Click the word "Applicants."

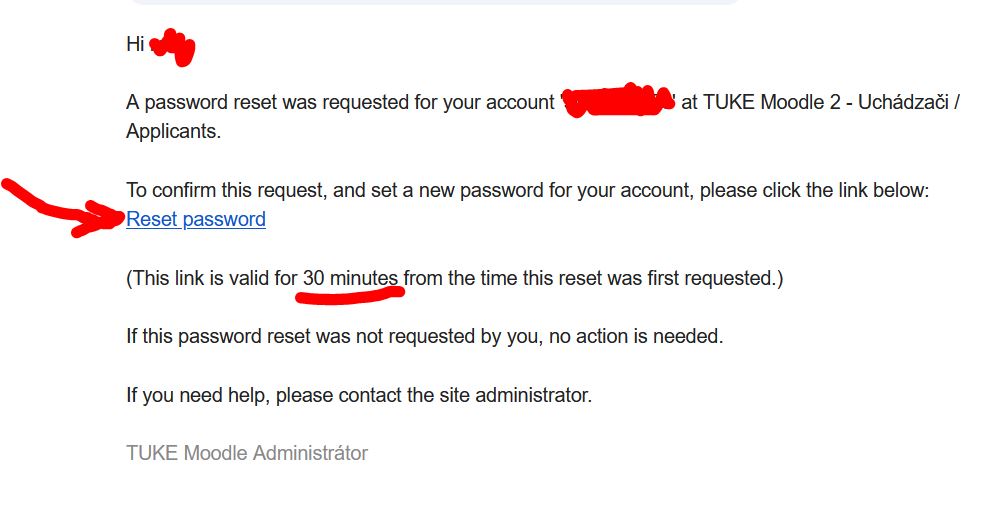(x=173, y=131)
